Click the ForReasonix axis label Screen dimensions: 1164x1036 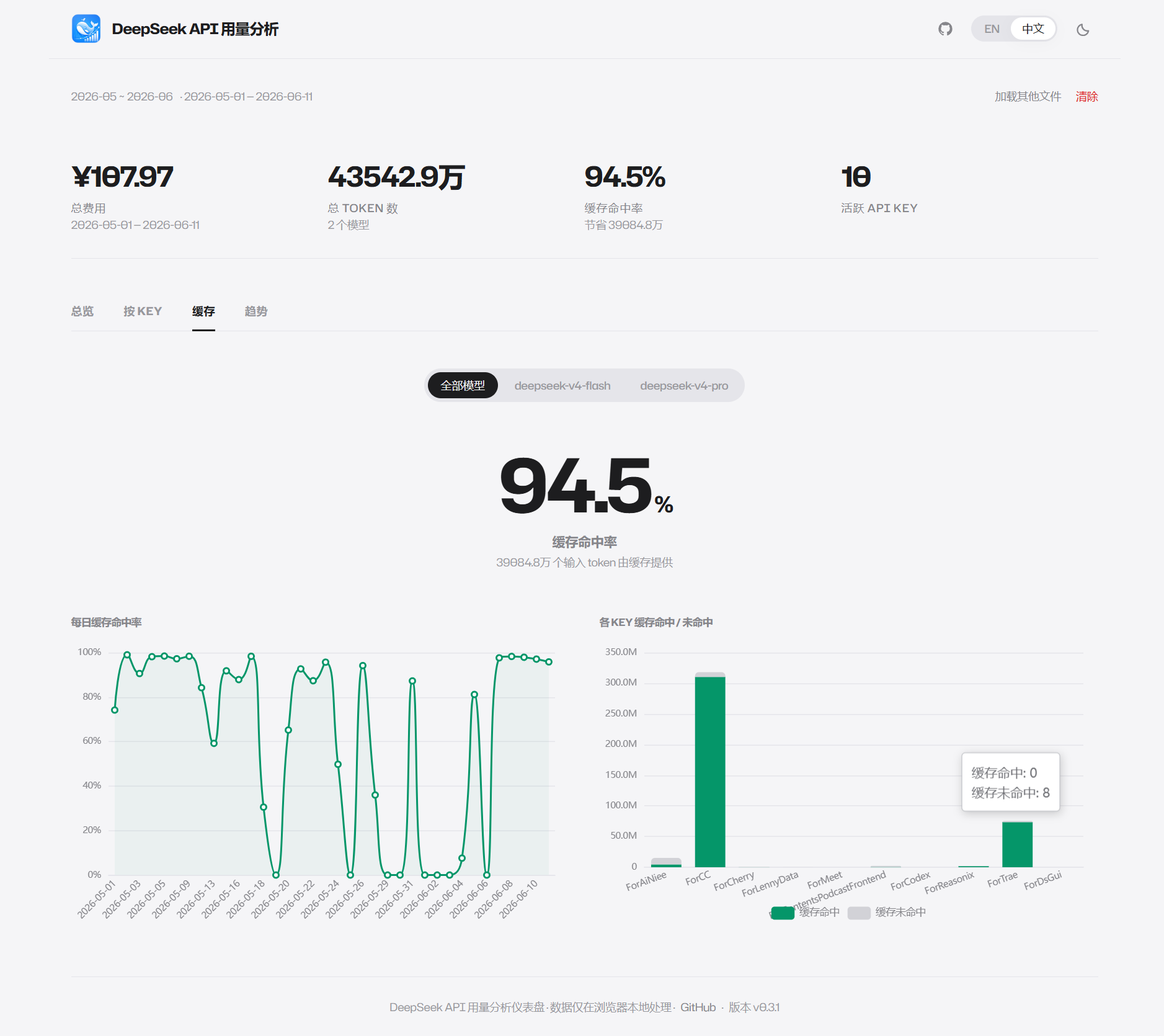(949, 883)
